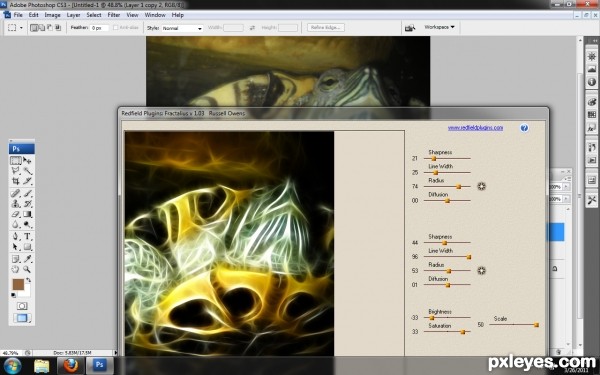The height and width of the screenshot is (375, 600).
Task: Select the Move tool
Action: pos(27,160)
